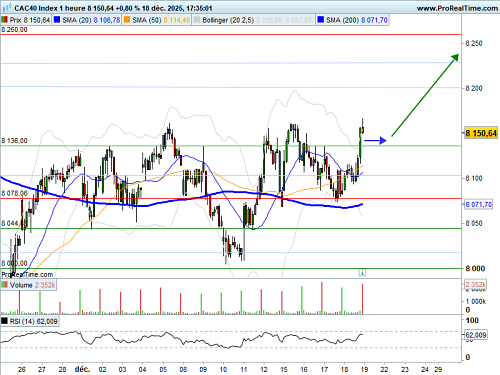Click the 22 date label on the time axis
The height and width of the screenshot is (375, 500).
pyautogui.click(x=384, y=369)
